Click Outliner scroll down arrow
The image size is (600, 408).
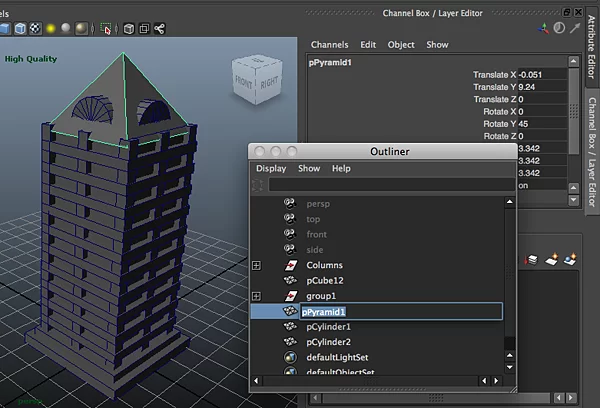click(510, 367)
